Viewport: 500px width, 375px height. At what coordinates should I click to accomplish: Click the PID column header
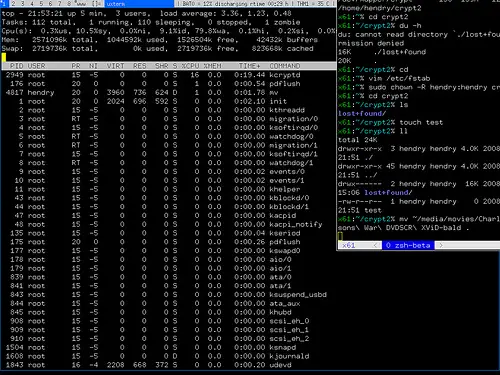click(x=16, y=66)
